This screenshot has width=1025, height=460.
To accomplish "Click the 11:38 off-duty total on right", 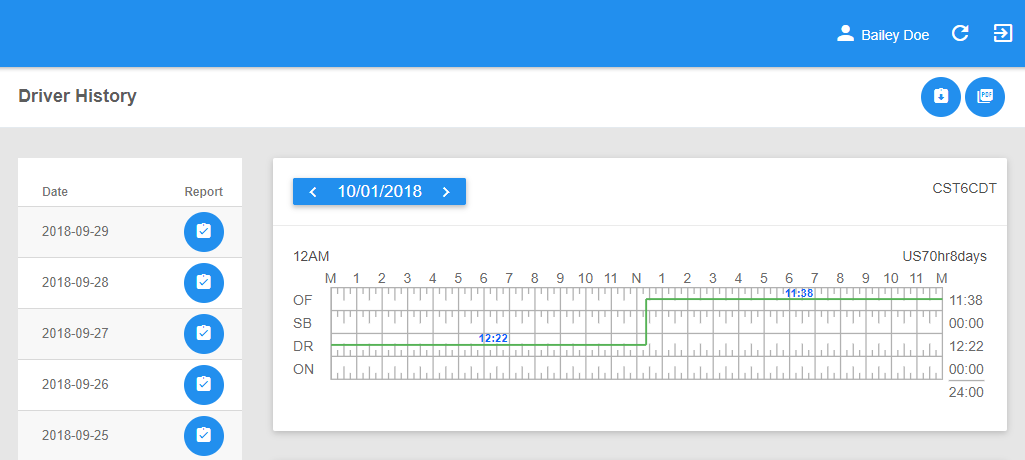I will (x=966, y=301).
